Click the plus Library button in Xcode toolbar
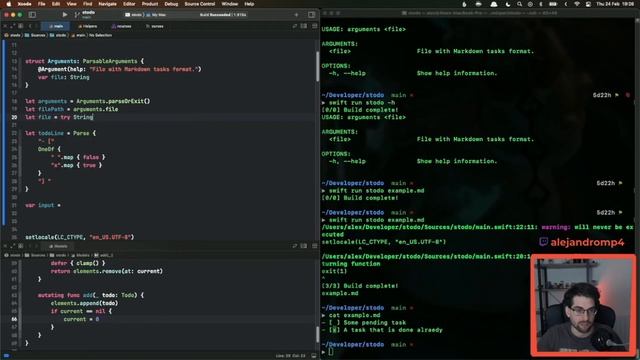 click(x=296, y=15)
